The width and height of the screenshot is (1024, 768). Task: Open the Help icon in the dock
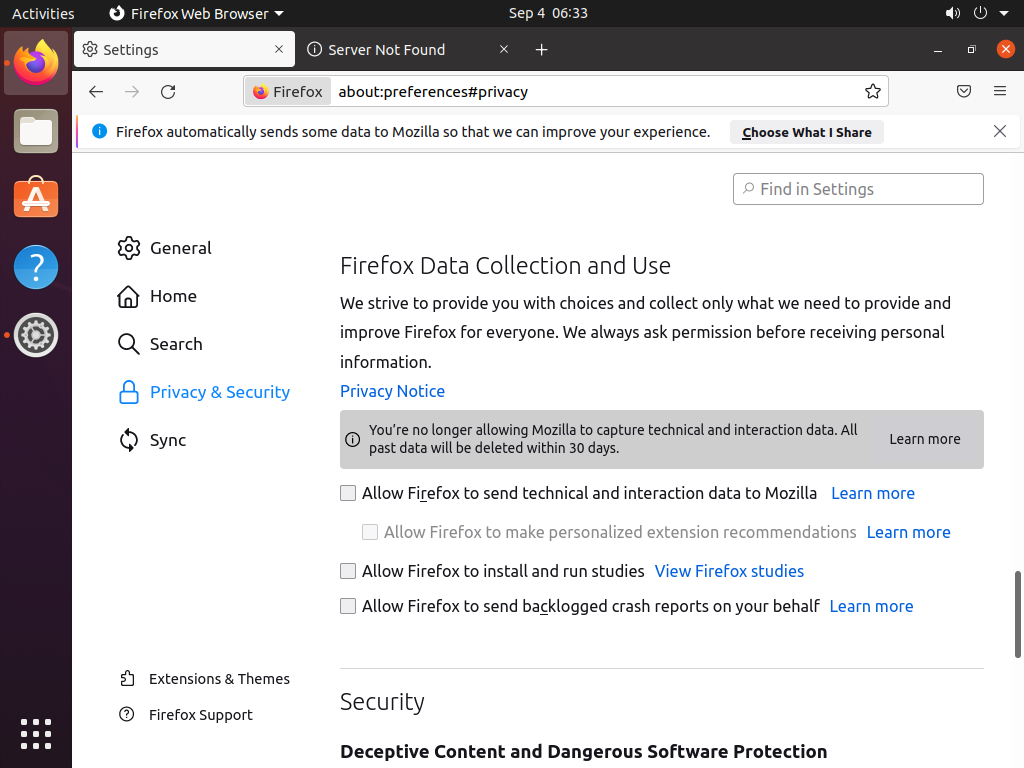pyautogui.click(x=36, y=266)
